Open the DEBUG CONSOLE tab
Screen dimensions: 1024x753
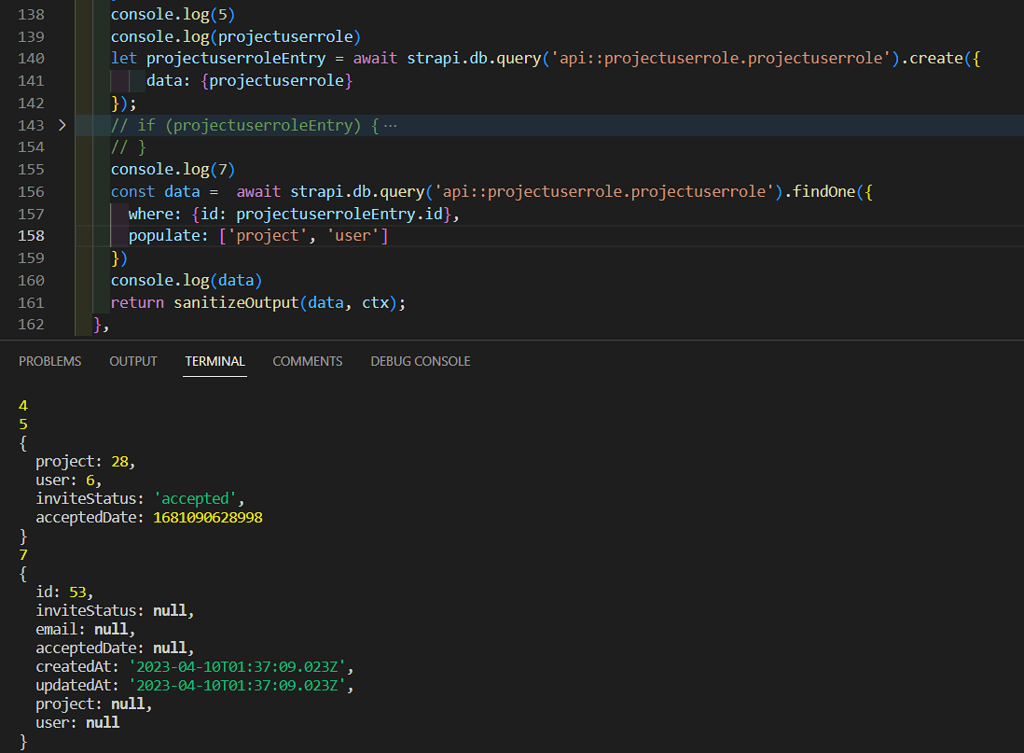420,361
